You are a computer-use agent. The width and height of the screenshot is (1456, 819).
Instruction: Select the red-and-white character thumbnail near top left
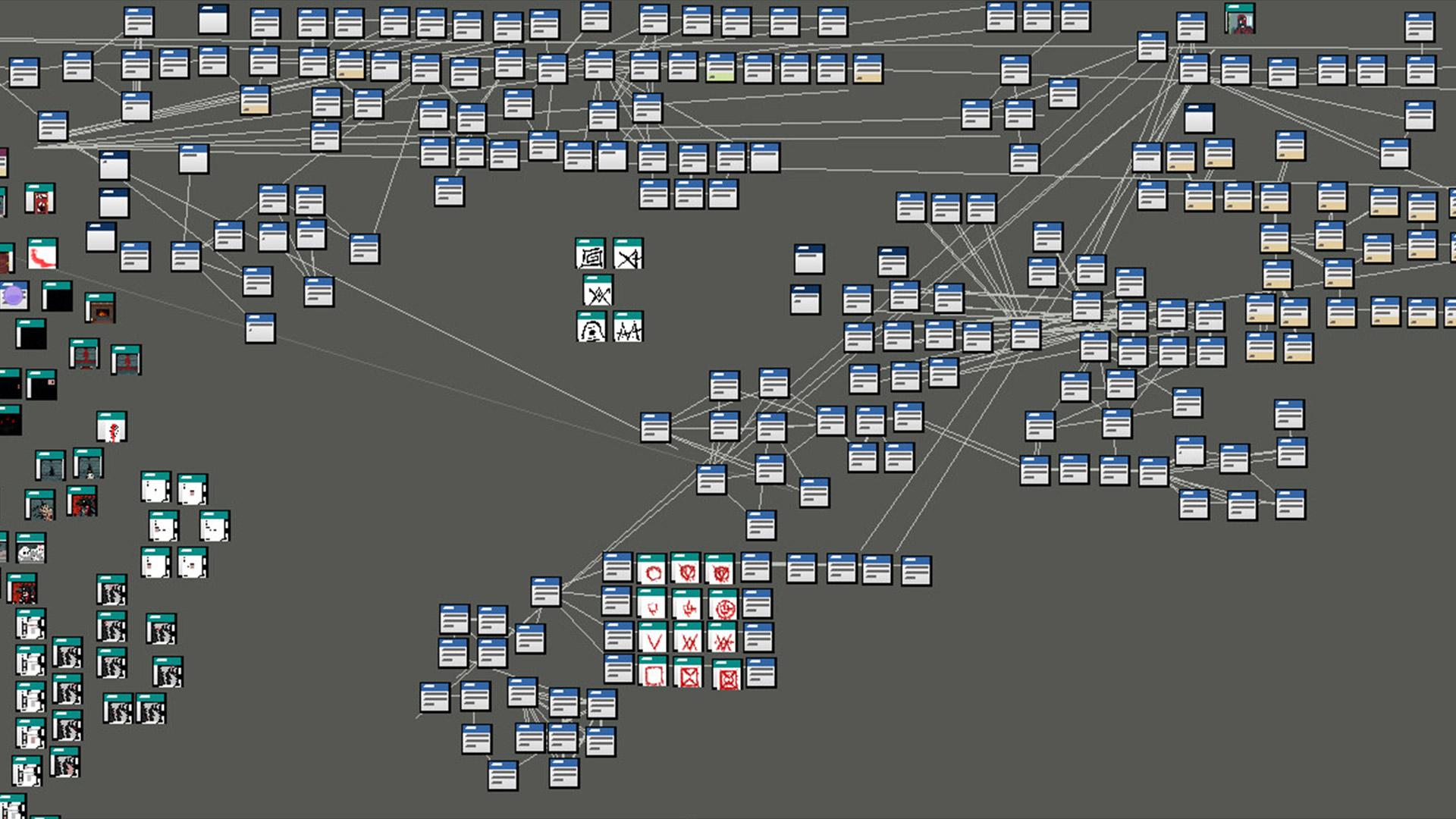tap(40, 199)
